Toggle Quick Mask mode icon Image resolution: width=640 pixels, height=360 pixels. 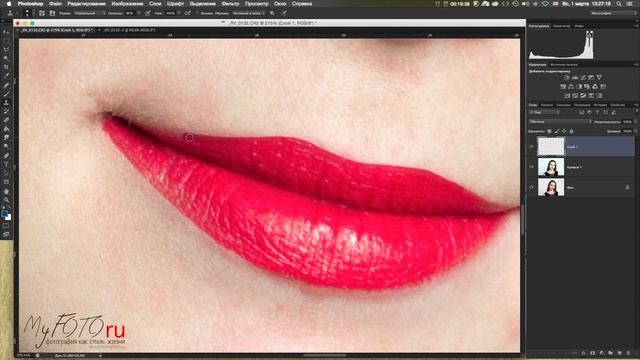(6, 226)
